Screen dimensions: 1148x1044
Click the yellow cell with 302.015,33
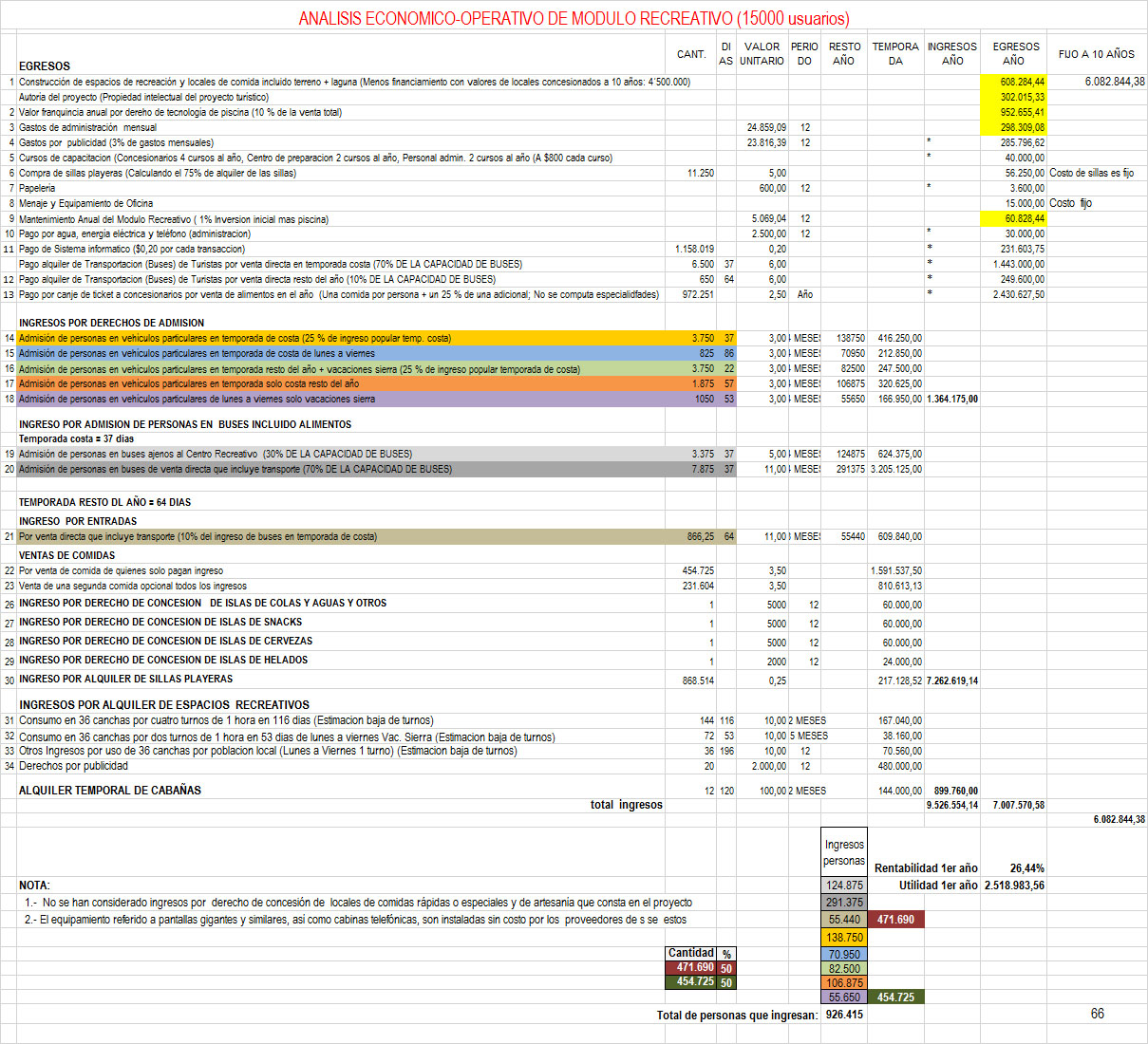pos(1014,97)
